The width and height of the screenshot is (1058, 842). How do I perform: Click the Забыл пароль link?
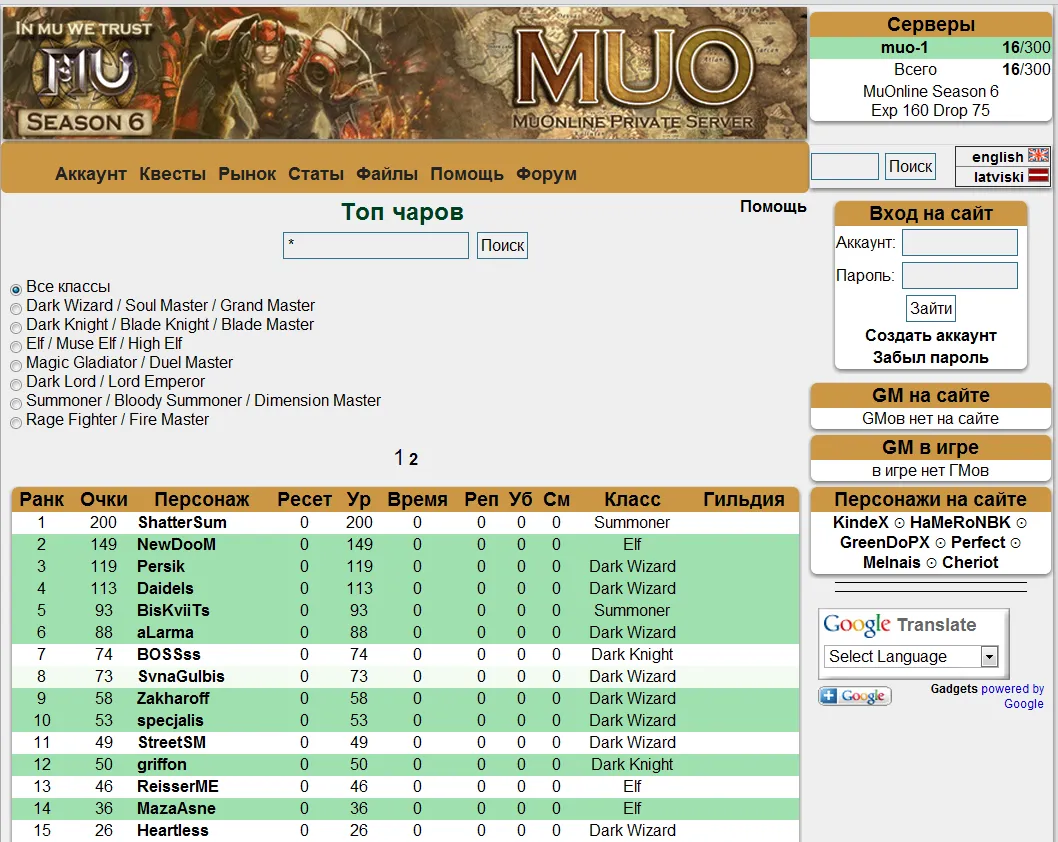(x=930, y=358)
